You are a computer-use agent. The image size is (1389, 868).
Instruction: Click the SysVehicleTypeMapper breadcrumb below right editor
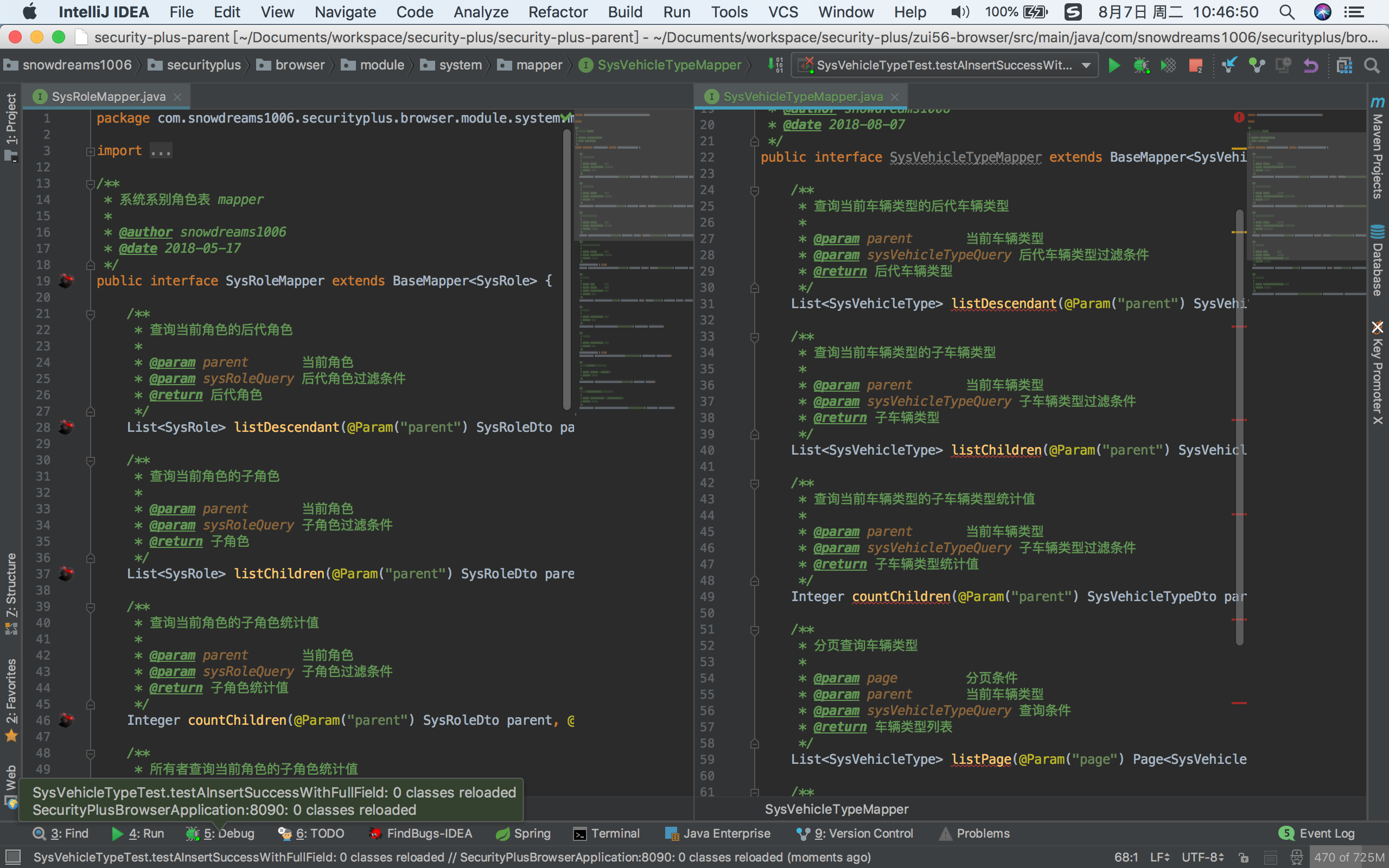(x=836, y=809)
